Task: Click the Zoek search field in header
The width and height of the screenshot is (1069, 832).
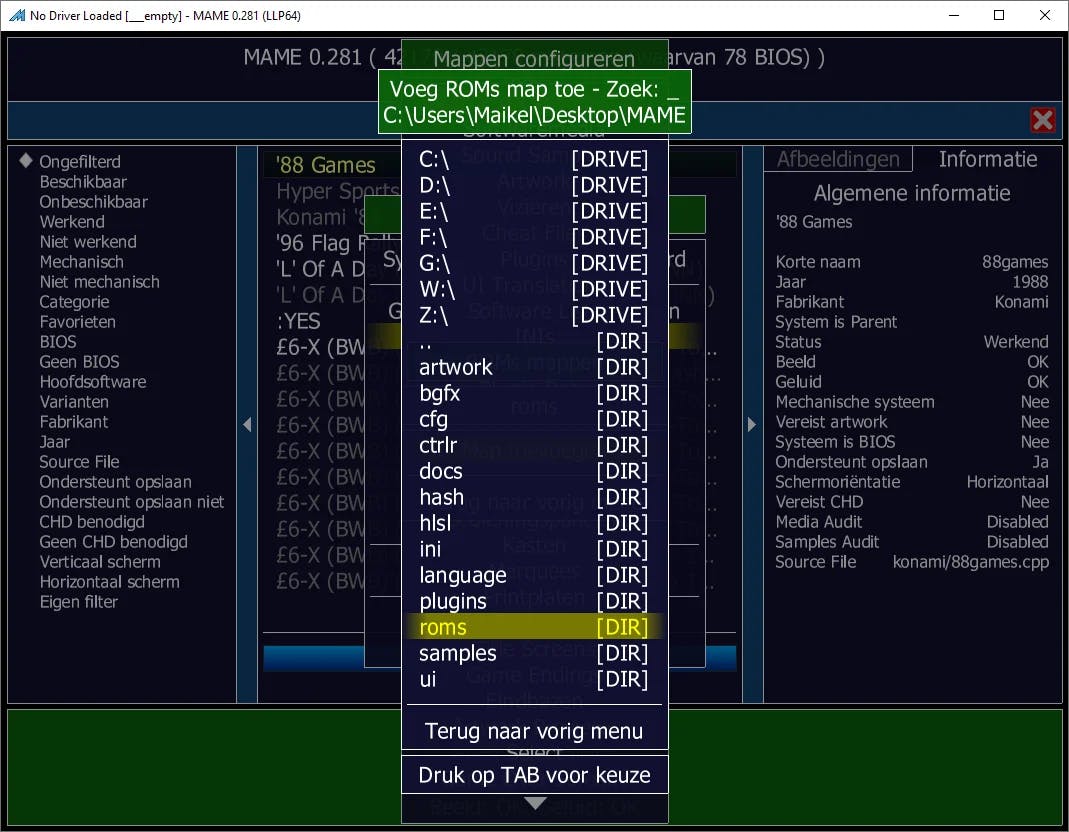Action: pyautogui.click(x=534, y=89)
